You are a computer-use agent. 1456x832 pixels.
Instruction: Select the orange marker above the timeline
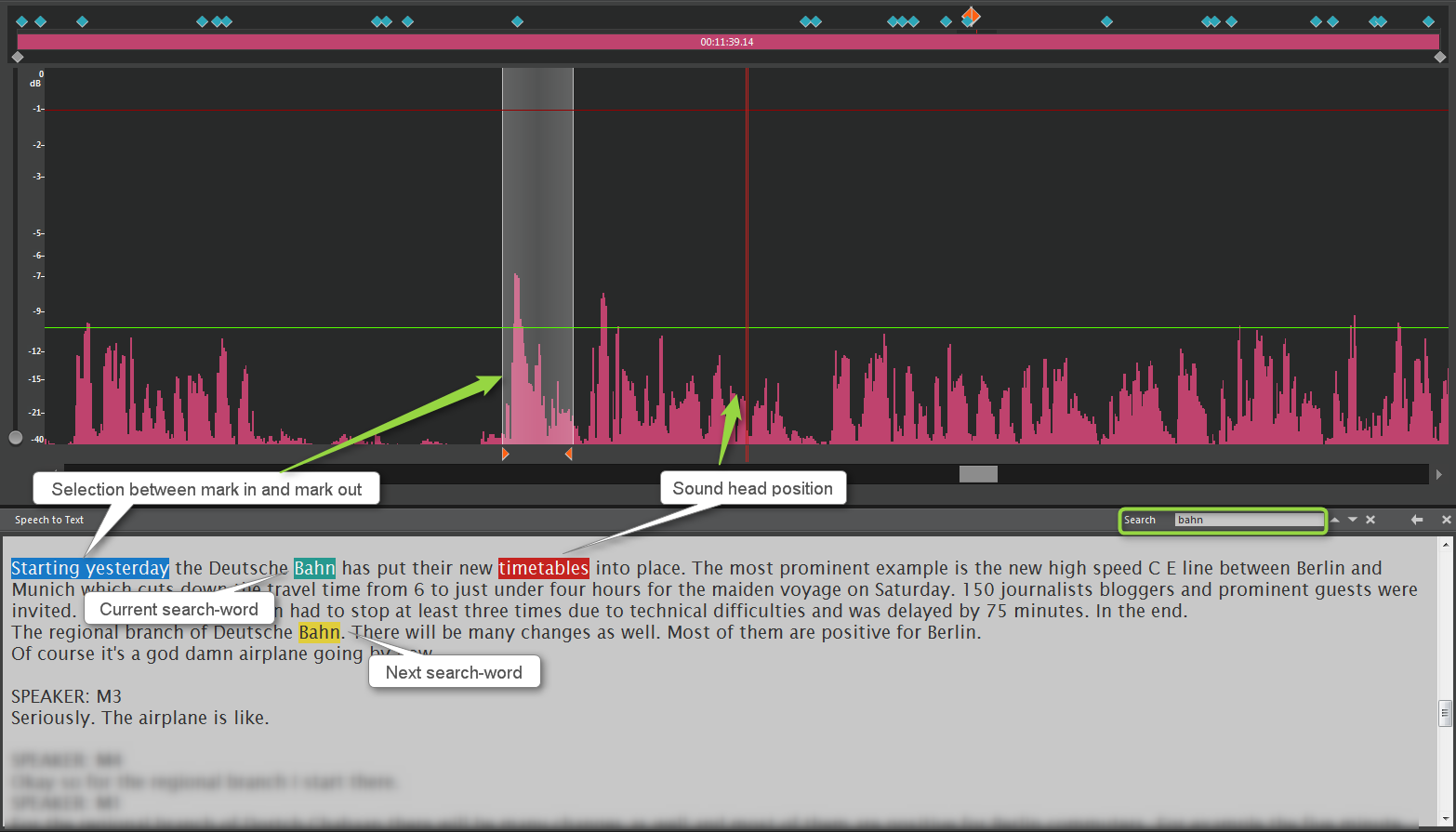pyautogui.click(x=971, y=15)
